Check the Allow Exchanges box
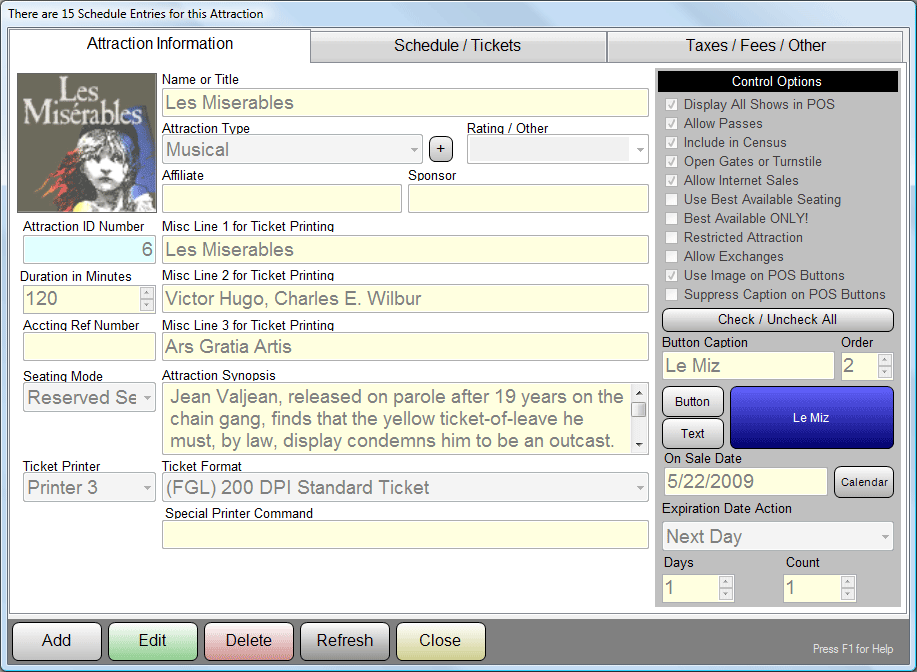 click(671, 257)
